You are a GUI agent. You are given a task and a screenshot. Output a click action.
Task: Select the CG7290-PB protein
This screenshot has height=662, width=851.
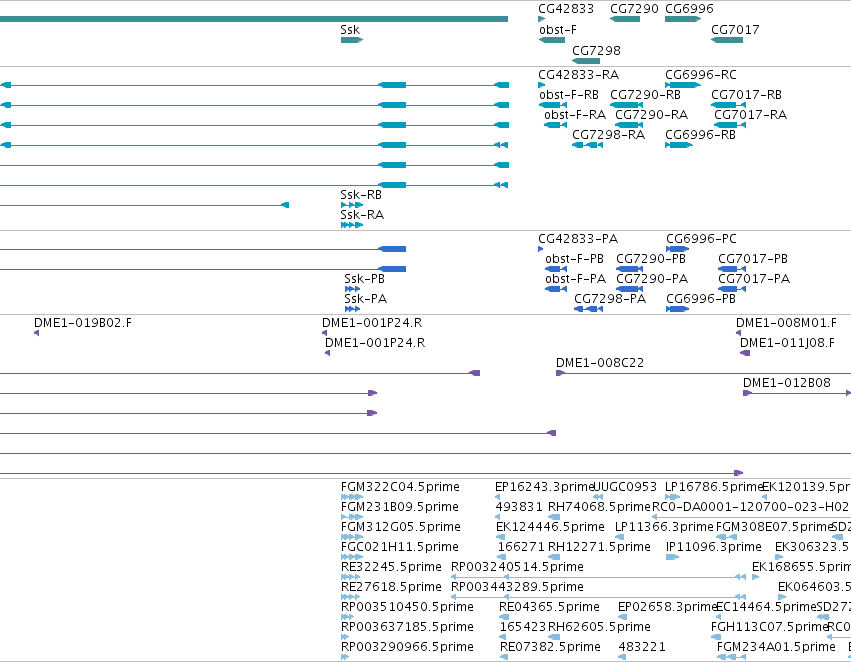630,269
